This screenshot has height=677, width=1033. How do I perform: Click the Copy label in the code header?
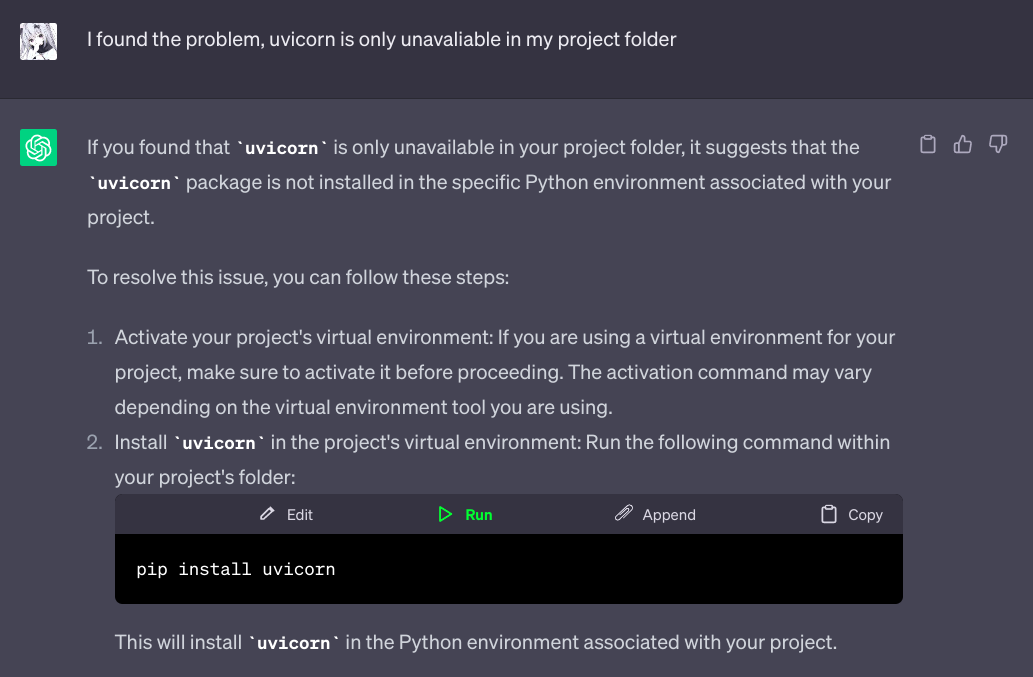865,515
